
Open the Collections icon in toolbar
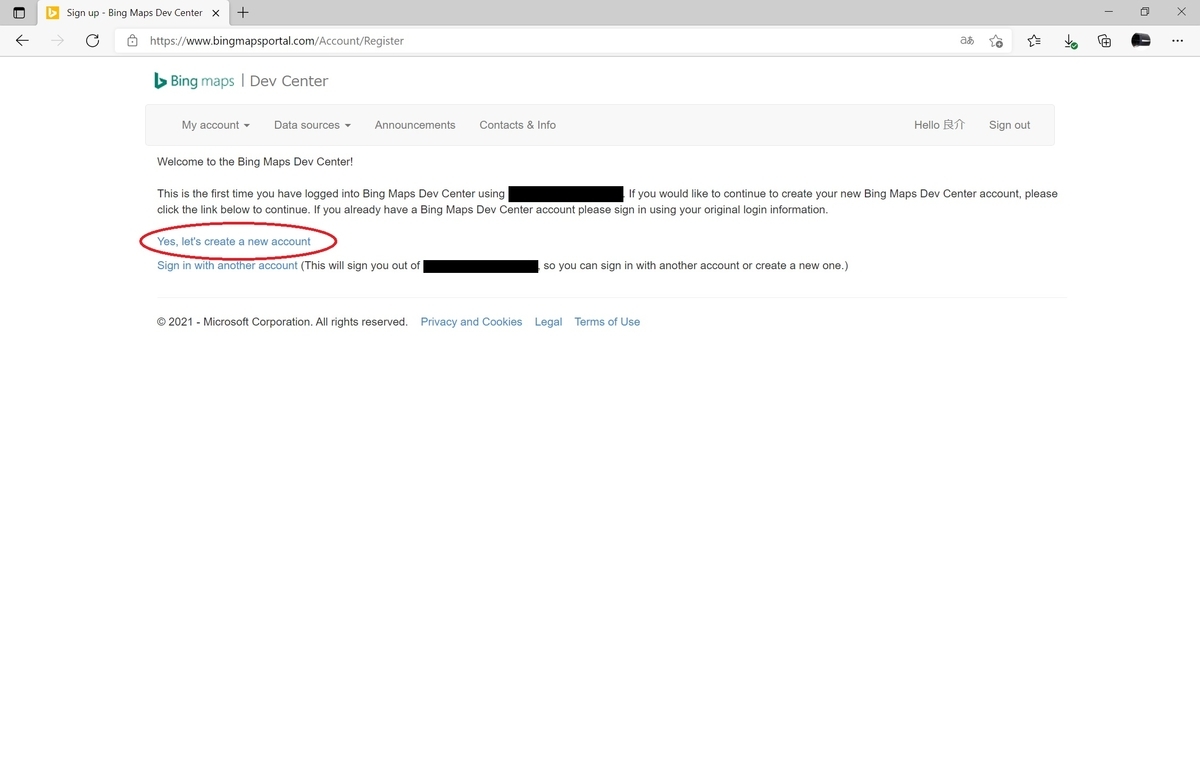[x=1104, y=41]
